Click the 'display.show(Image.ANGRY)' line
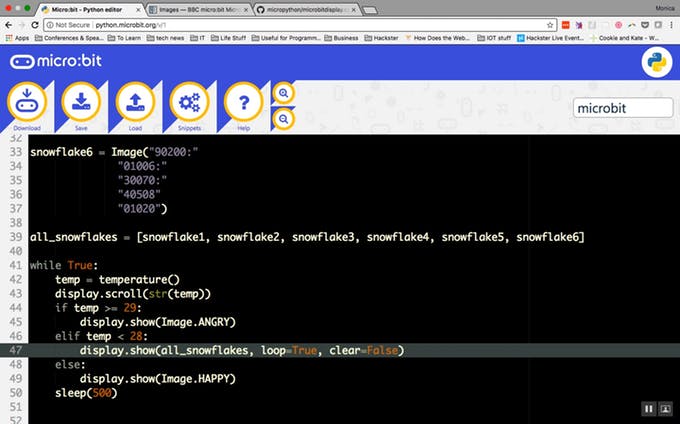The height and width of the screenshot is (424, 680). pos(157,322)
